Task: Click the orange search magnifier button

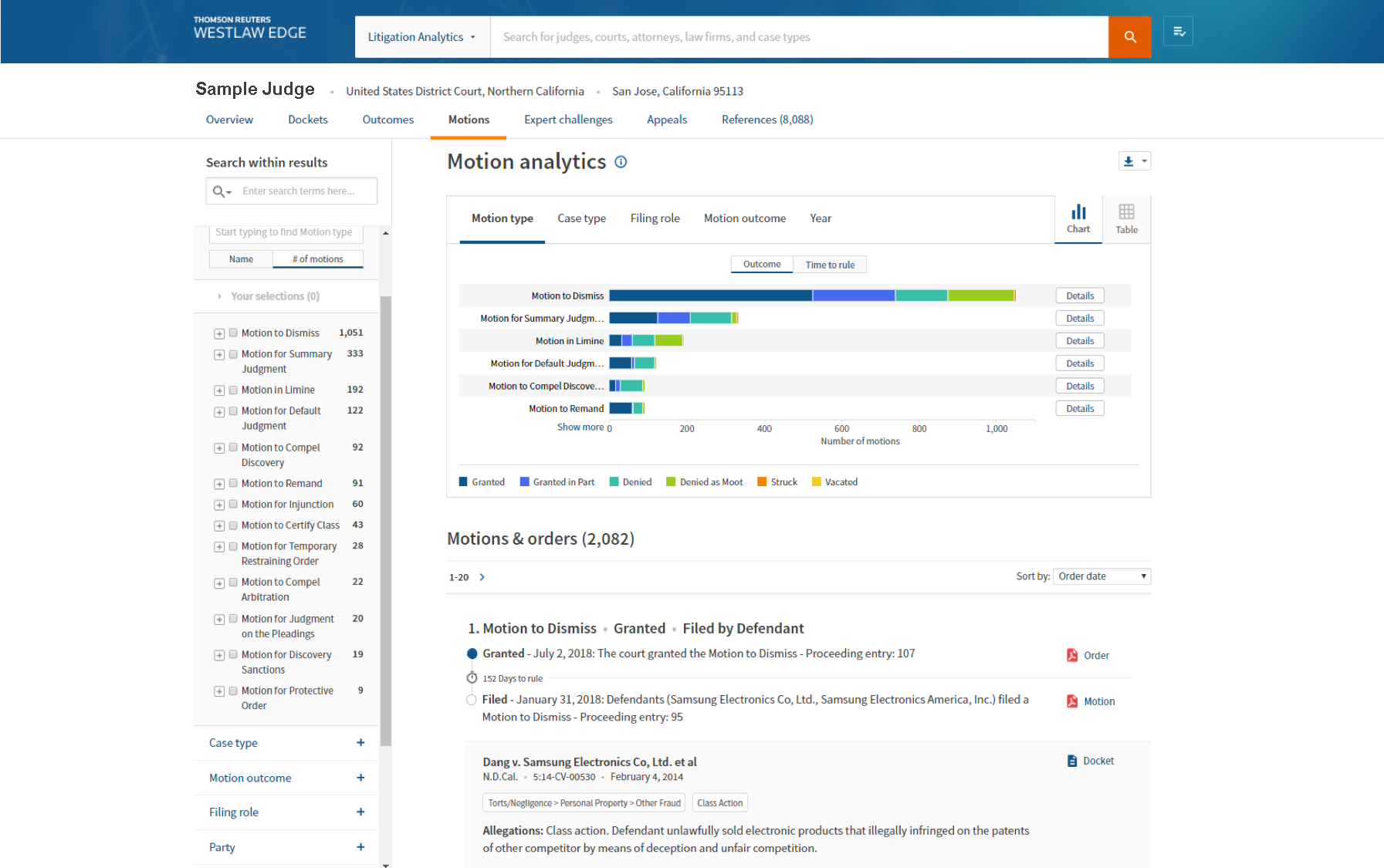Action: click(1129, 37)
